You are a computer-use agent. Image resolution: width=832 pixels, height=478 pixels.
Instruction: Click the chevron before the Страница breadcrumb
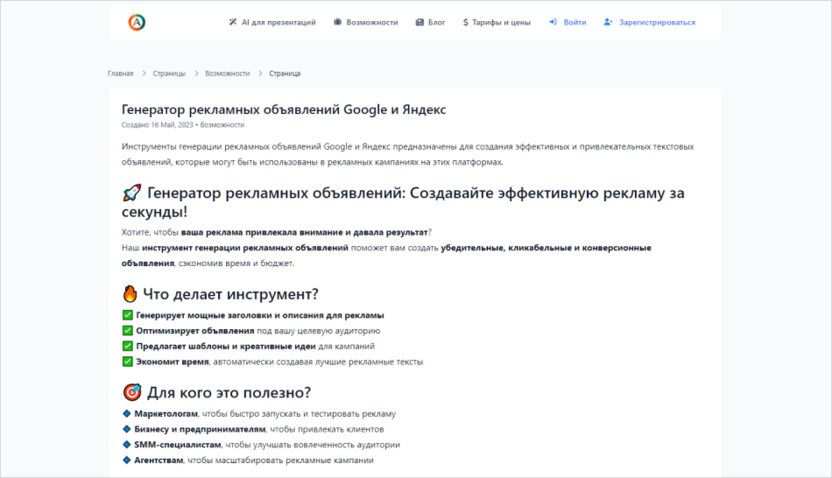tap(260, 74)
